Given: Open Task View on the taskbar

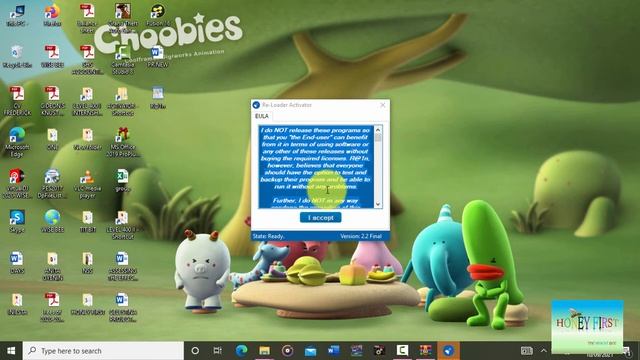Looking at the screenshot, I should (x=218, y=351).
